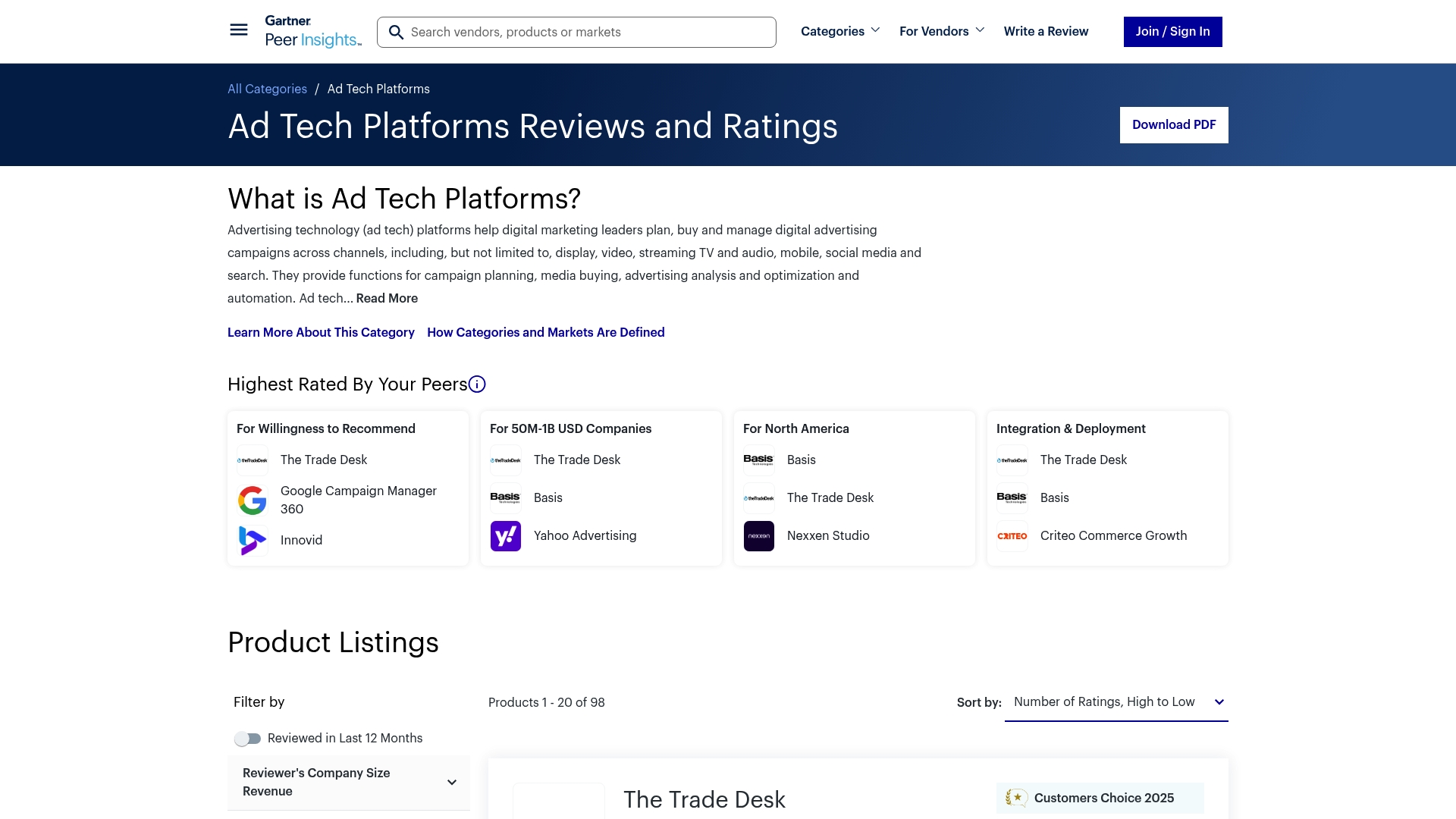This screenshot has width=1456, height=819.
Task: Expand the Categories dropdown menu
Action: 840,31
